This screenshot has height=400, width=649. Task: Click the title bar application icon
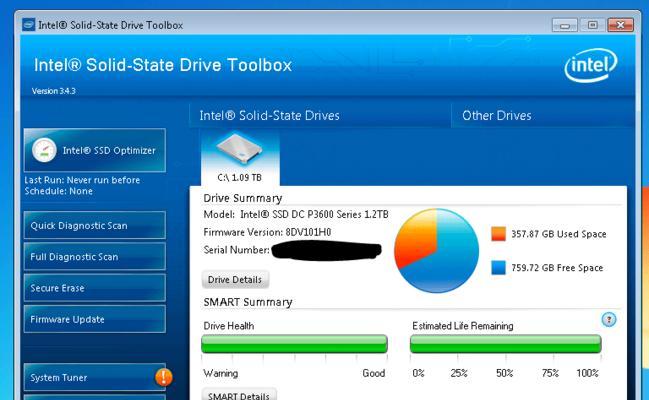(x=29, y=25)
